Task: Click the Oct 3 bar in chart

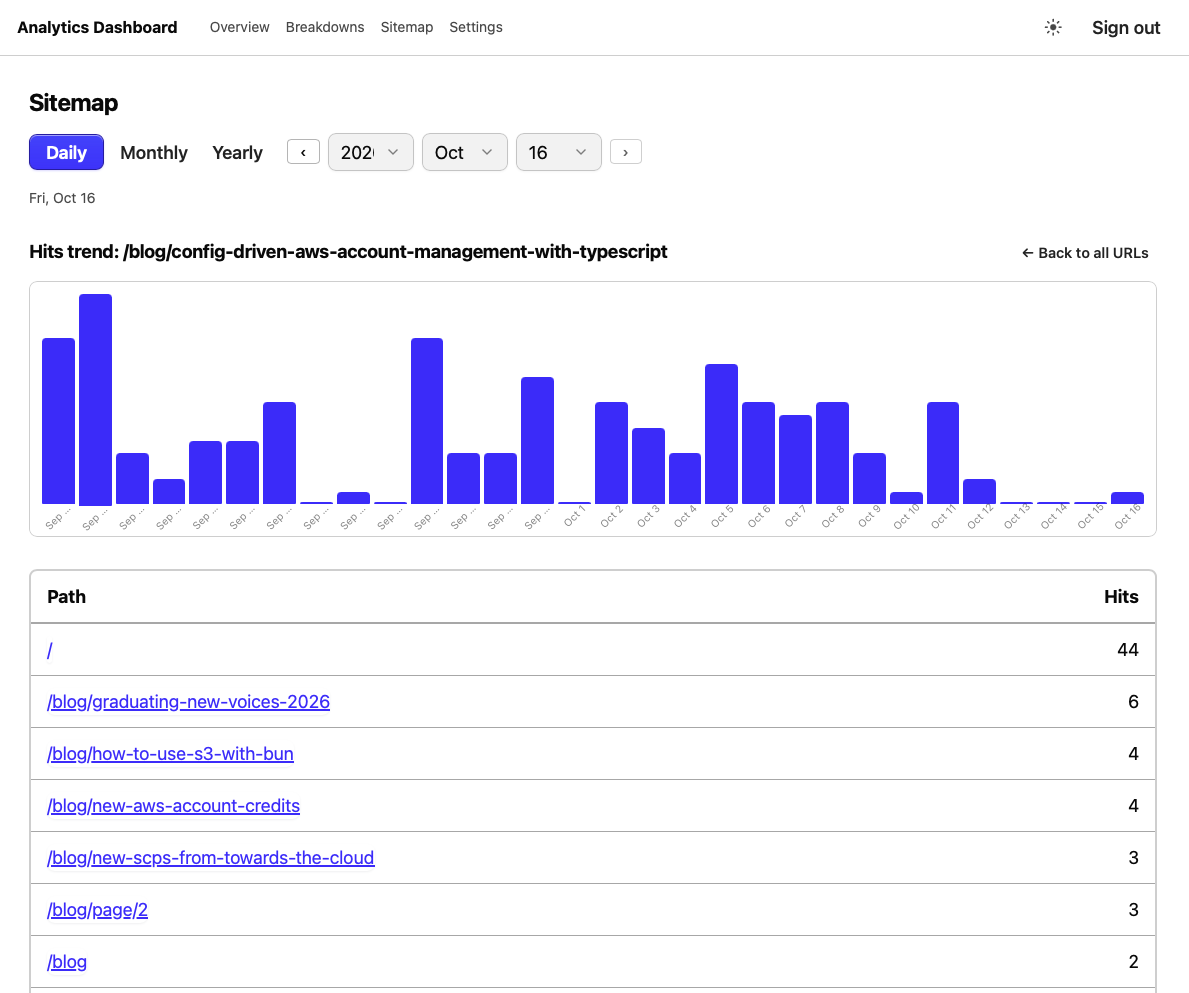Action: [x=648, y=466]
